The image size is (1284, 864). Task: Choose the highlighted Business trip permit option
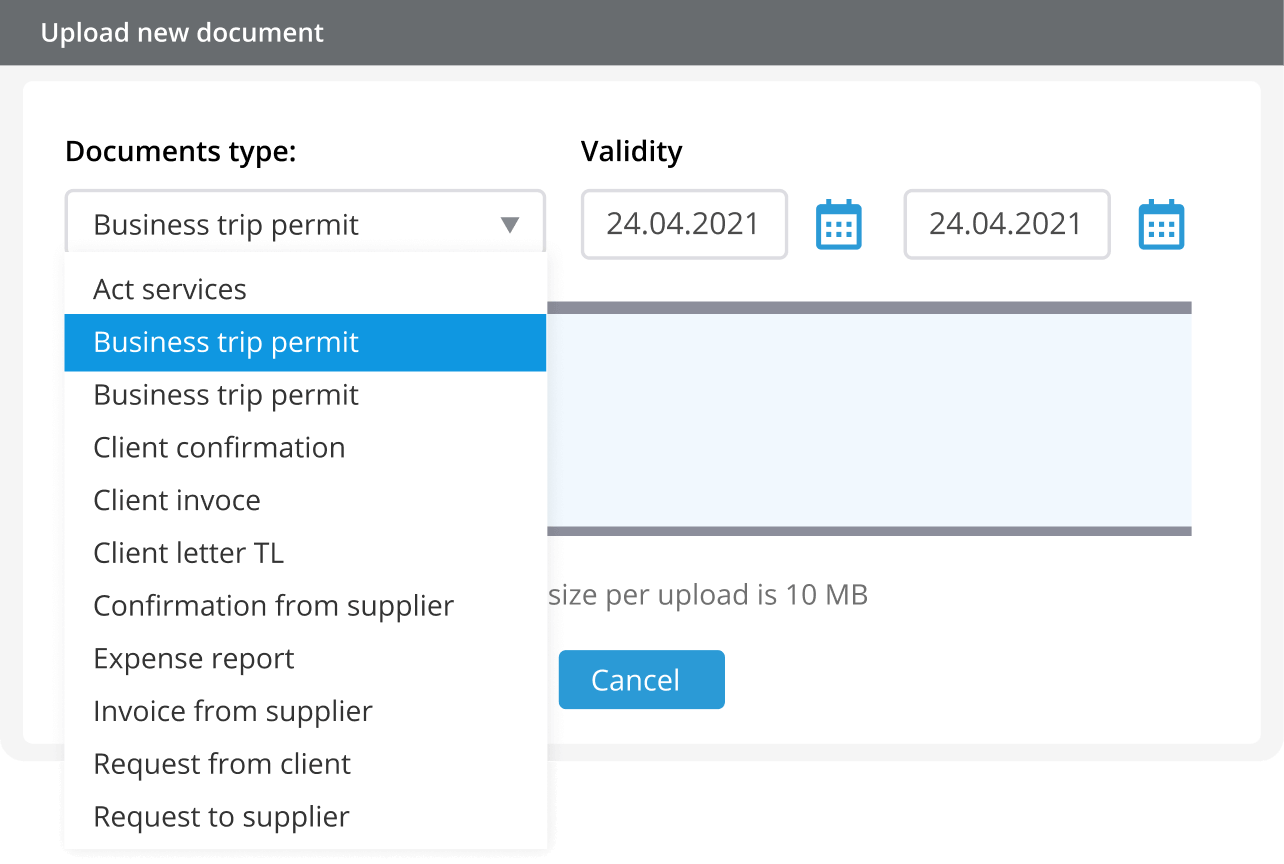pyautogui.click(x=226, y=342)
